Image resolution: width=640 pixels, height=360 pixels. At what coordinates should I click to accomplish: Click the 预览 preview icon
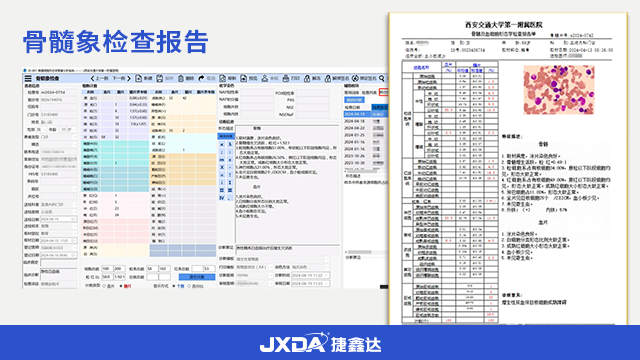(244, 78)
